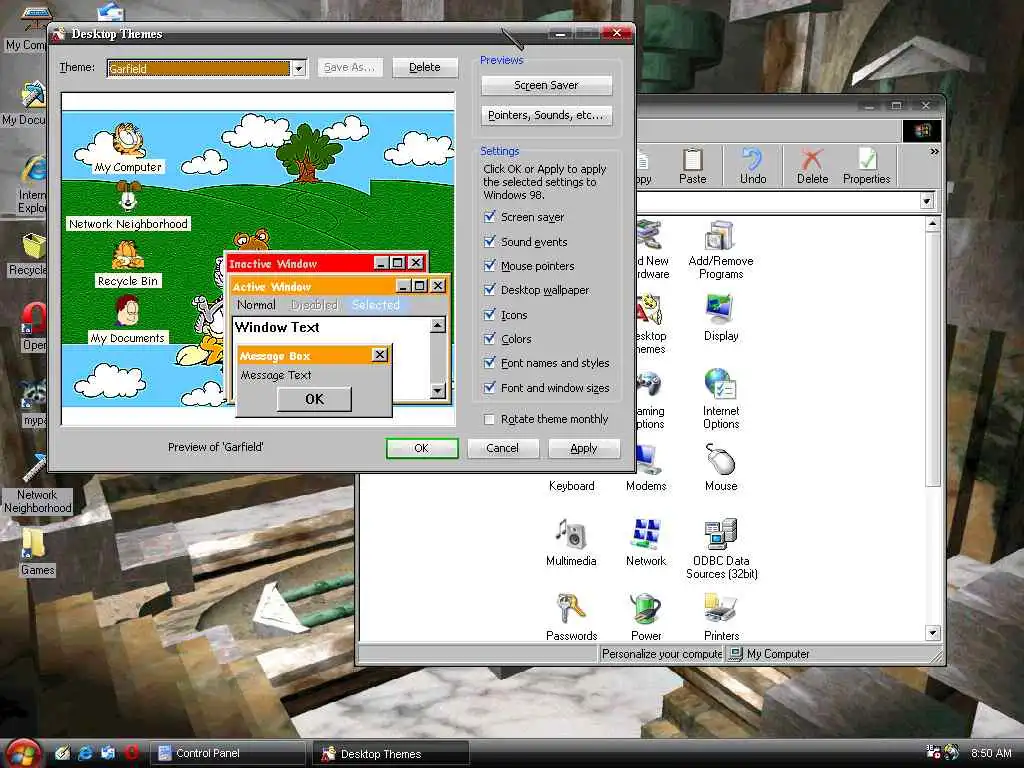Click the 8:50 AM taskbar clock
Screen dimensions: 1024x768
tap(991, 753)
